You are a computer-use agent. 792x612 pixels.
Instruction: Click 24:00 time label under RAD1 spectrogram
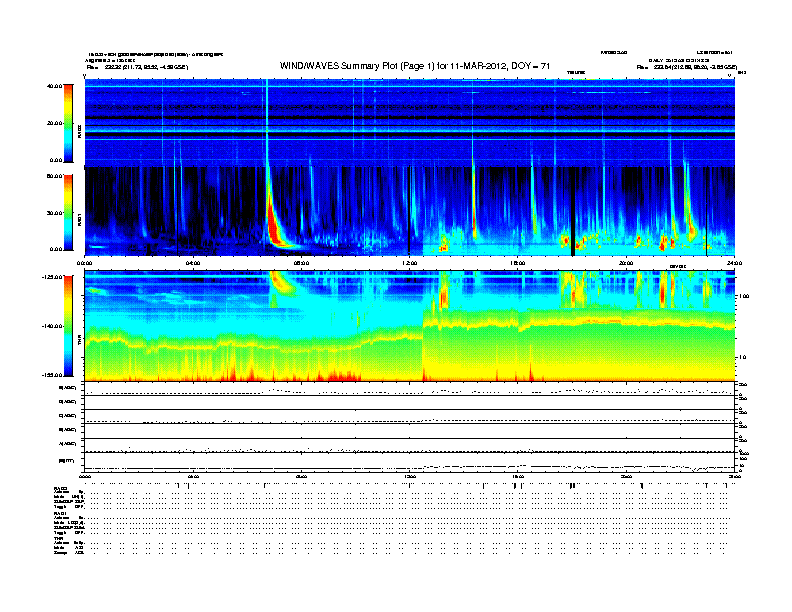point(734,263)
